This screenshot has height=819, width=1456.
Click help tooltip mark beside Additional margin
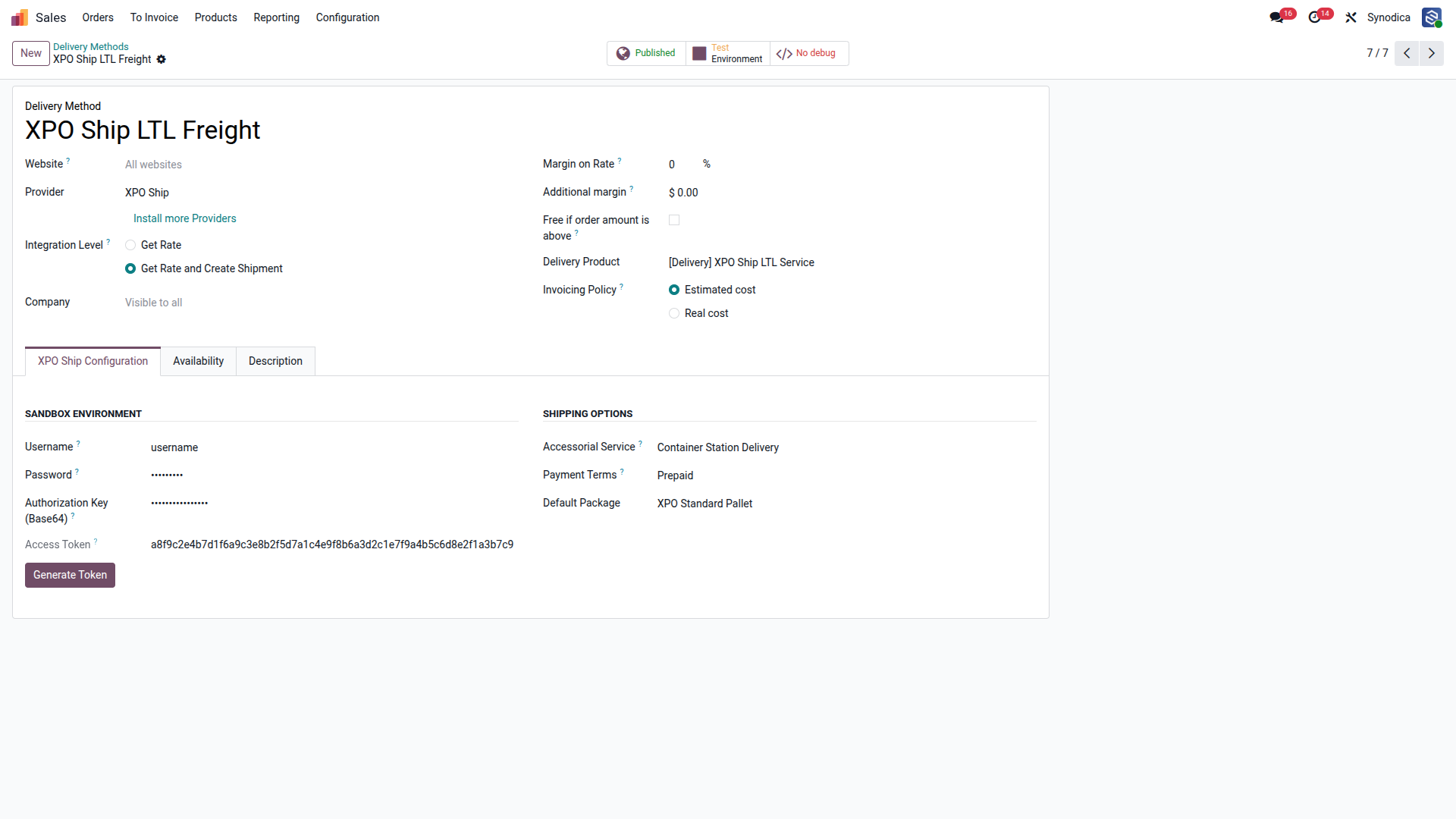632,189
